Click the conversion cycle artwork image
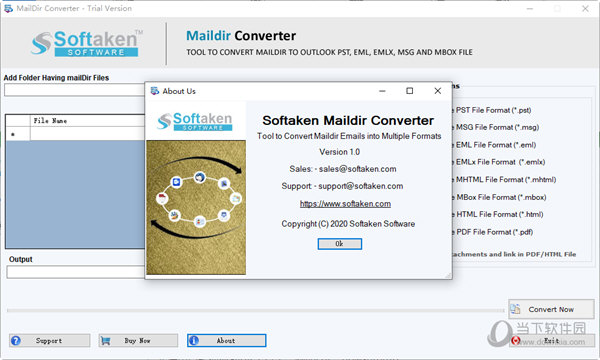 coord(196,207)
